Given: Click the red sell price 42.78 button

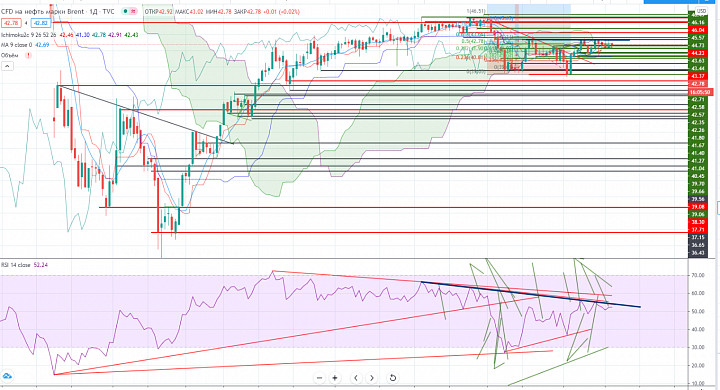Looking at the screenshot, I should [11, 23].
